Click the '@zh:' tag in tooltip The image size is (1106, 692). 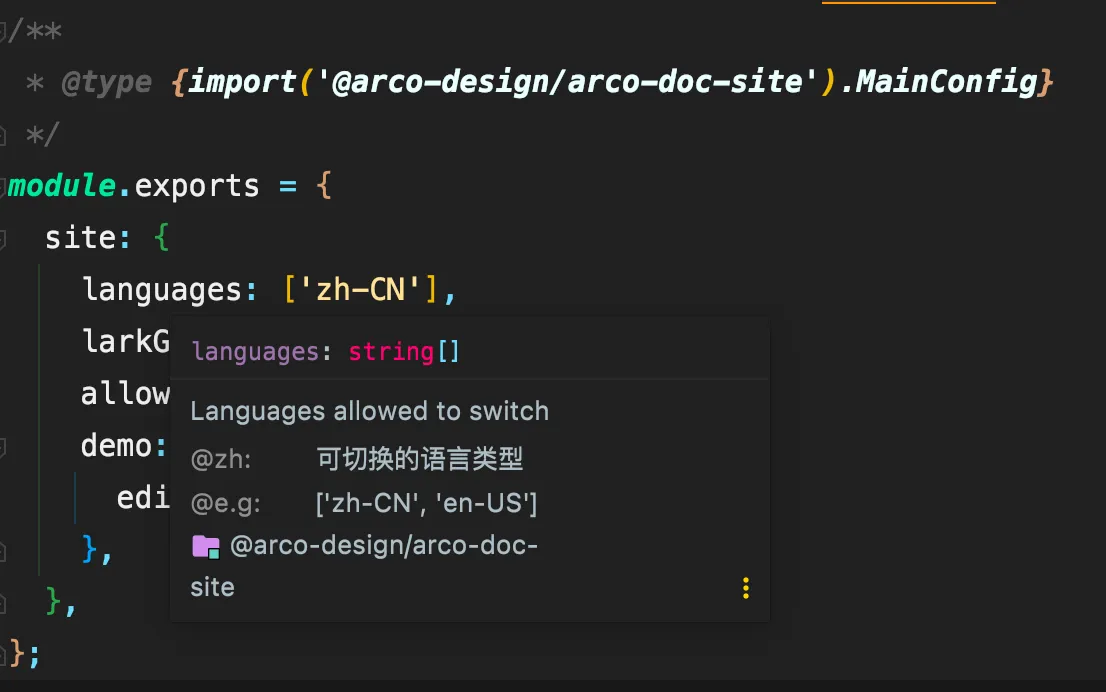click(x=221, y=460)
